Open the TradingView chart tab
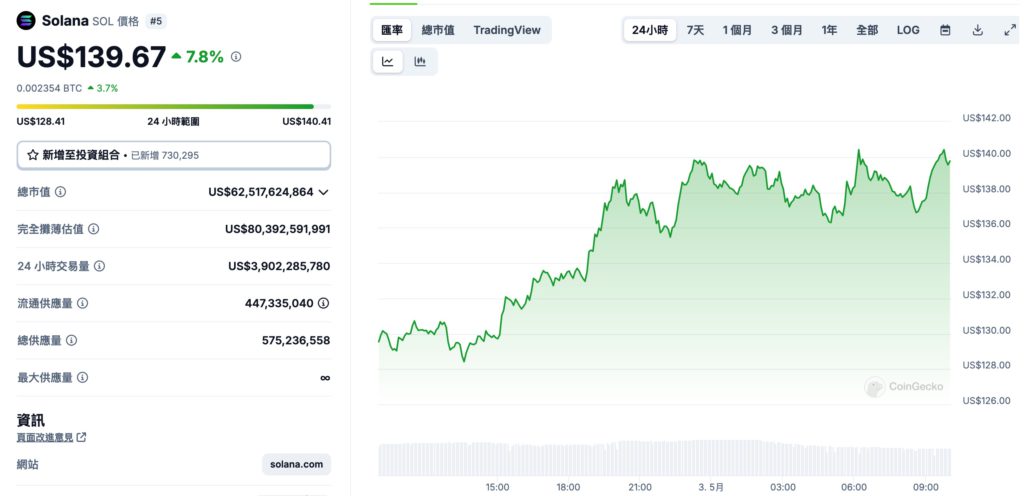Image resolution: width=1024 pixels, height=496 pixels. tap(507, 30)
